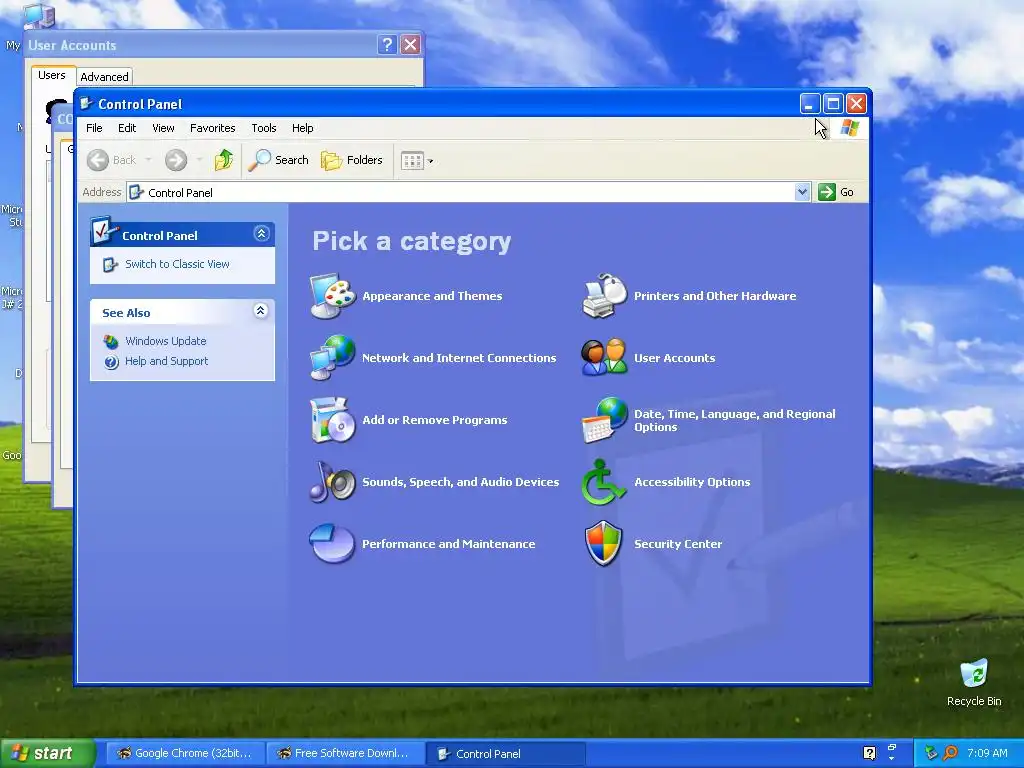Viewport: 1024px width, 768px height.
Task: Click the Help and Support link
Action: click(167, 361)
